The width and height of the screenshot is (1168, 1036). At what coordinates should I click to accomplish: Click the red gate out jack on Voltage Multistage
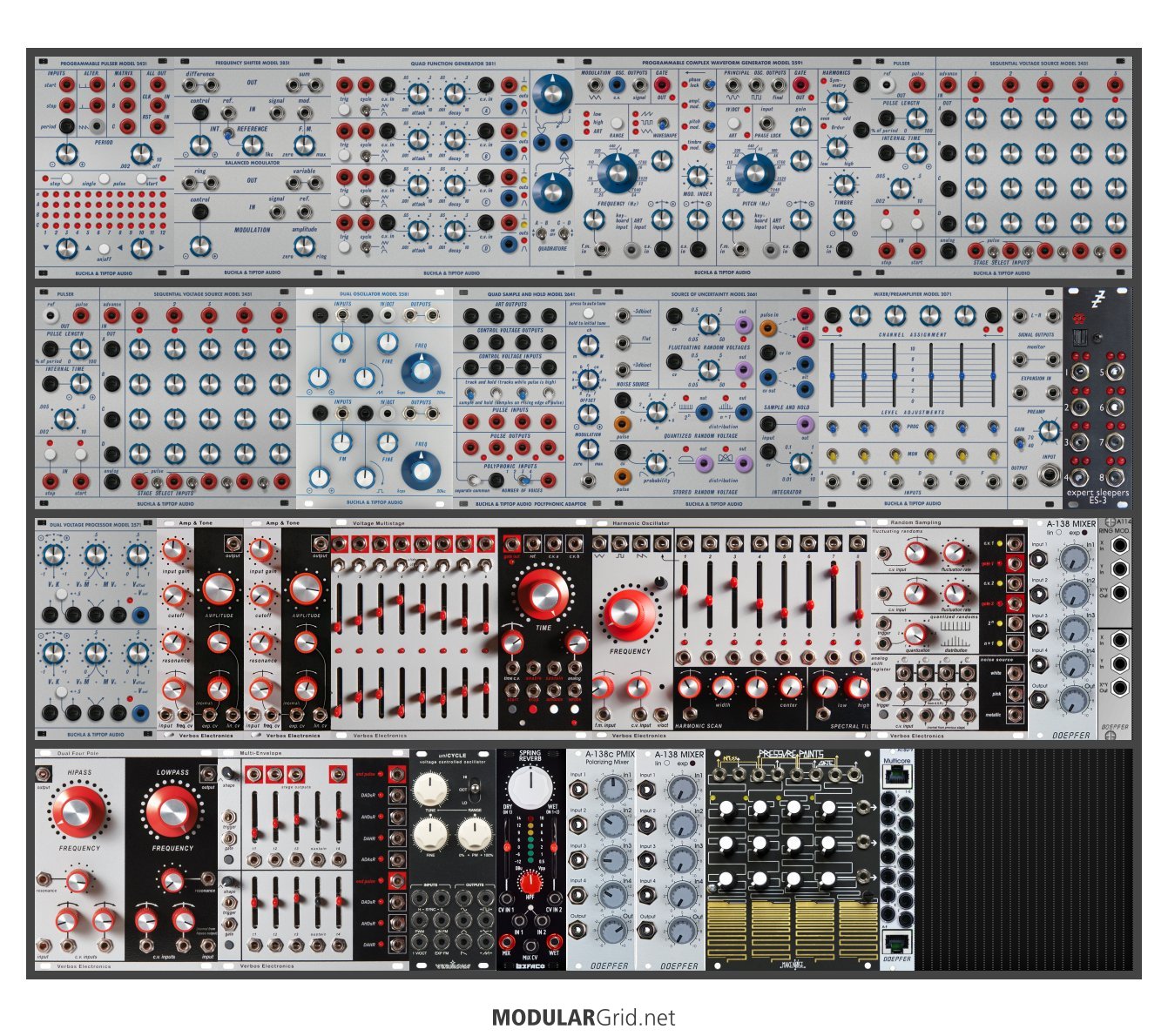click(511, 544)
